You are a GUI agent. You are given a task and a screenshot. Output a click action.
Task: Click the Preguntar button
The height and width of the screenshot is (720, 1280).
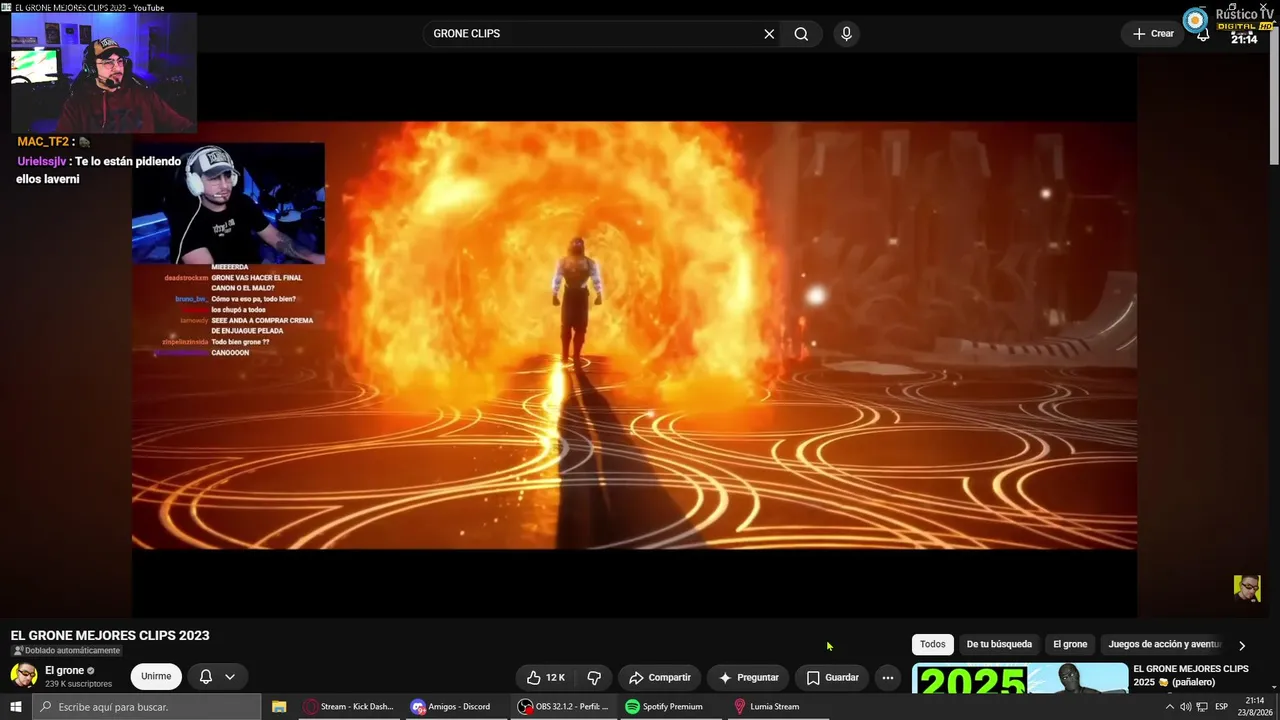(x=748, y=678)
